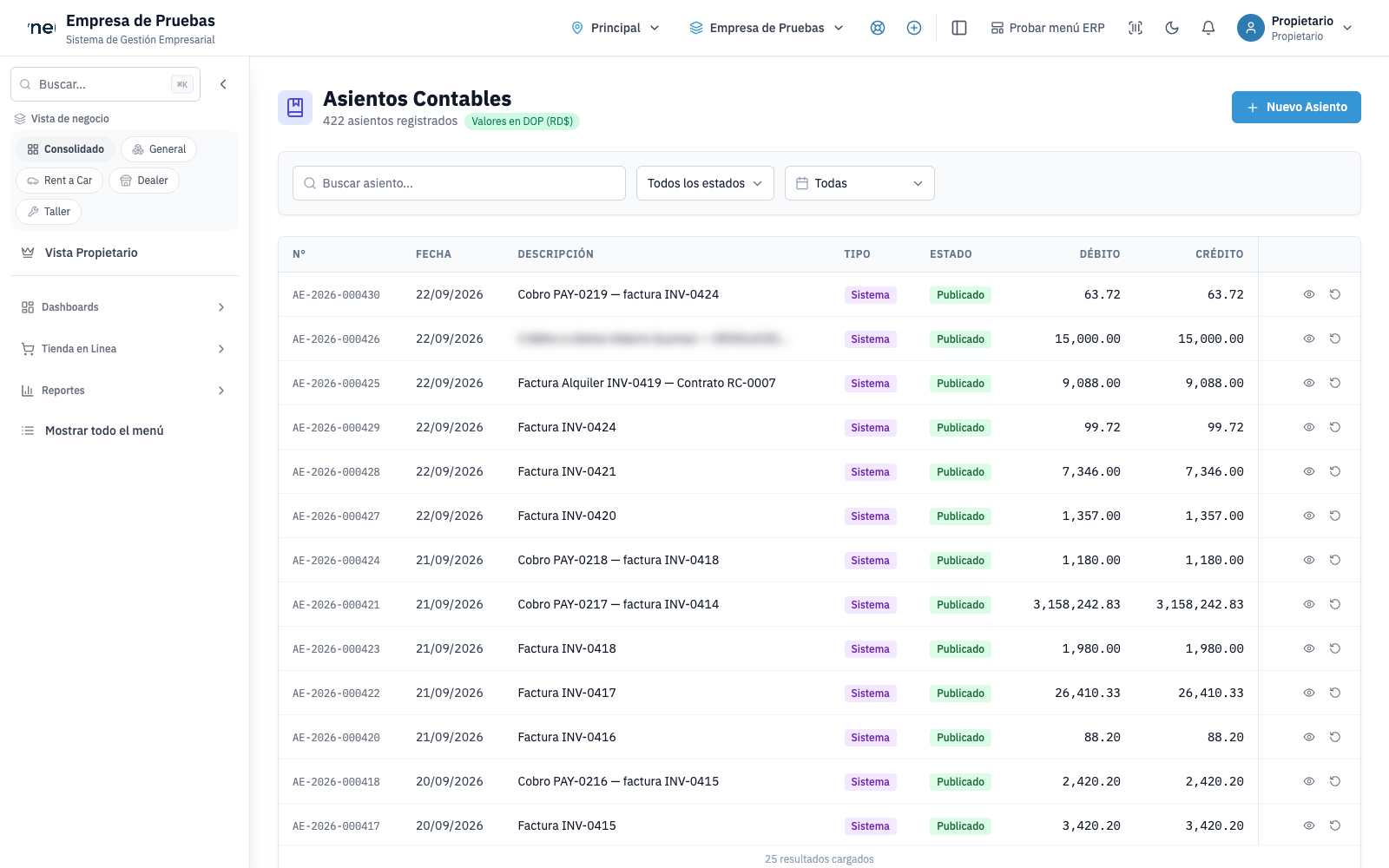Screen dimensions: 1389x868
Task: Reverse entry AE-2026-000429 with the revert icon
Action: (x=1335, y=427)
